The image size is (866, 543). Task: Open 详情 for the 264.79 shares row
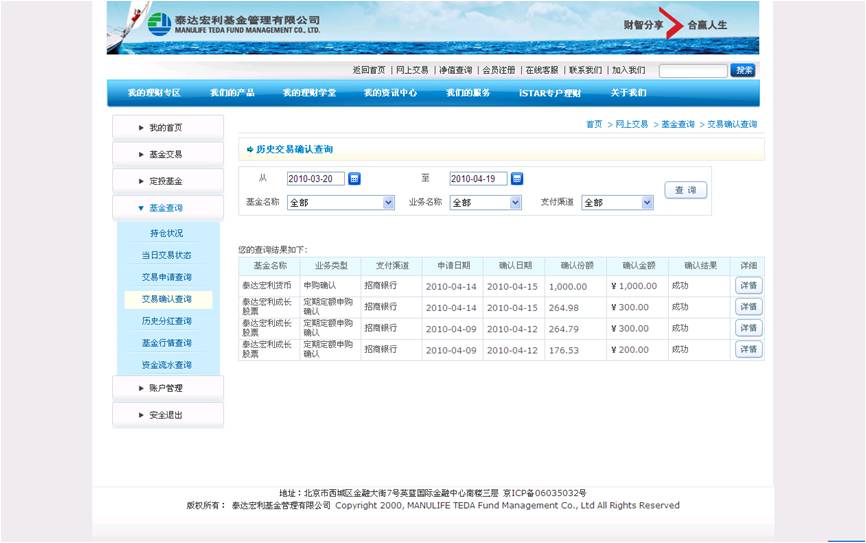748,328
